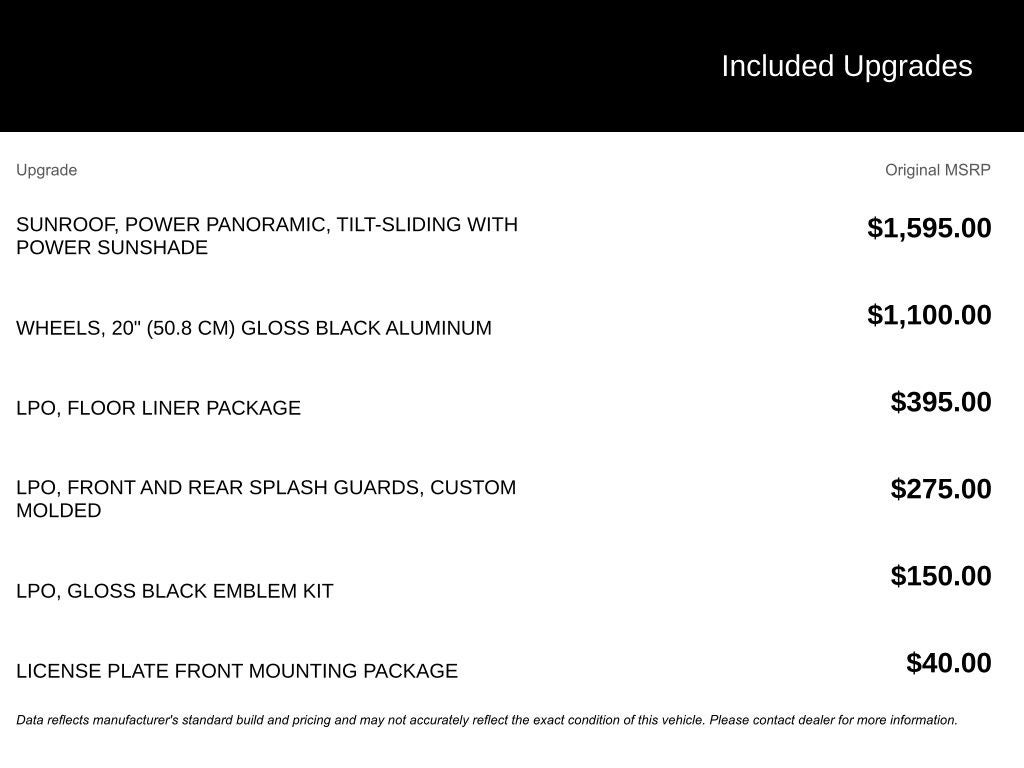Select the Gloss Black Emblem Kit entry
The width and height of the screenshot is (1024, 768).
pyautogui.click(x=175, y=591)
